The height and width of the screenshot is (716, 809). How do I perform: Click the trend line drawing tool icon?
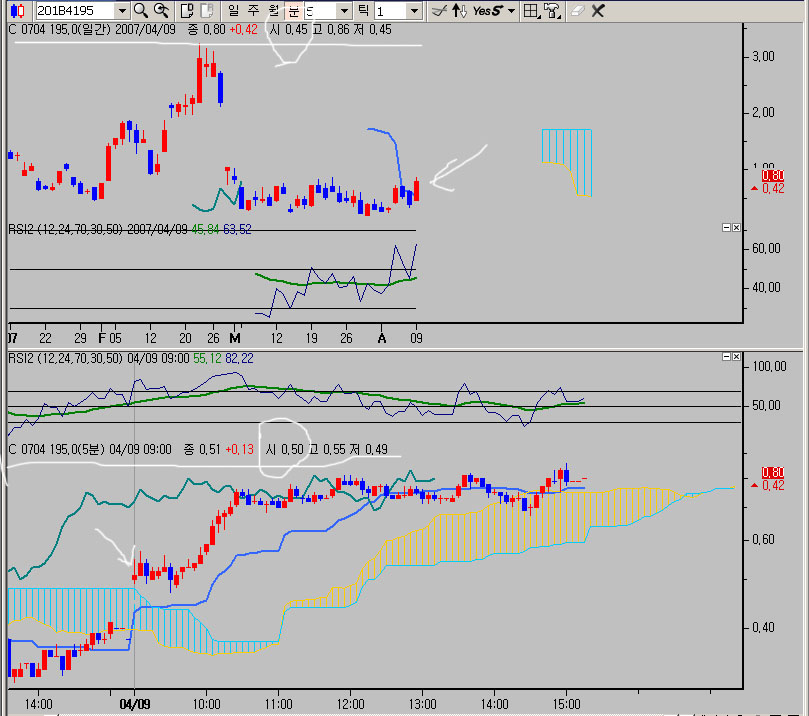438,11
